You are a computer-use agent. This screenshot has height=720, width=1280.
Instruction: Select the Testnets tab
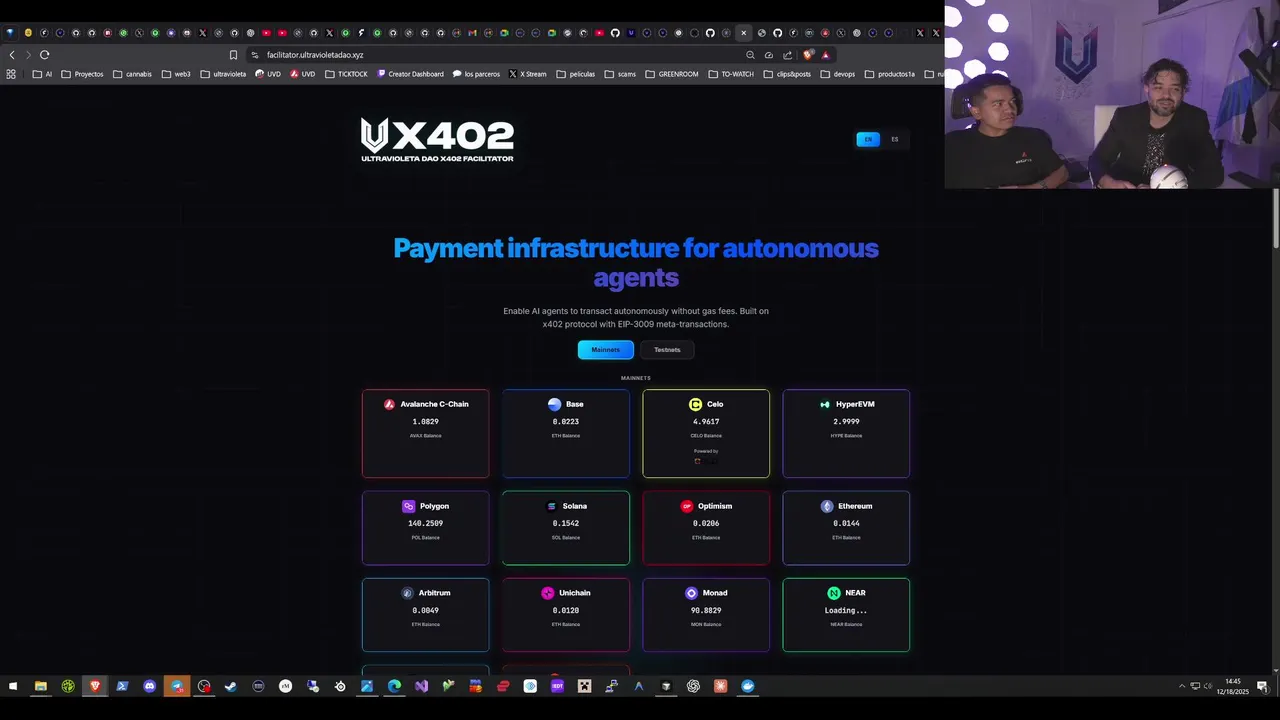[667, 350]
